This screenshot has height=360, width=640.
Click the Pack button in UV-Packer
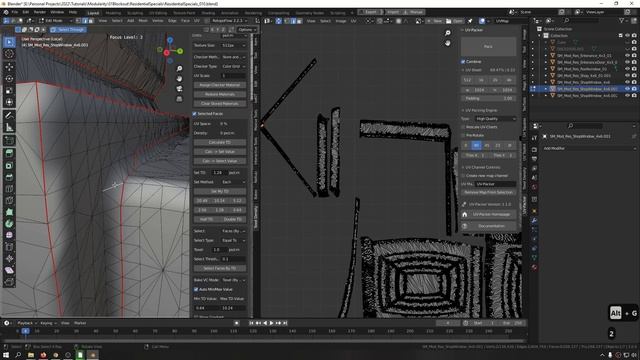(x=488, y=47)
